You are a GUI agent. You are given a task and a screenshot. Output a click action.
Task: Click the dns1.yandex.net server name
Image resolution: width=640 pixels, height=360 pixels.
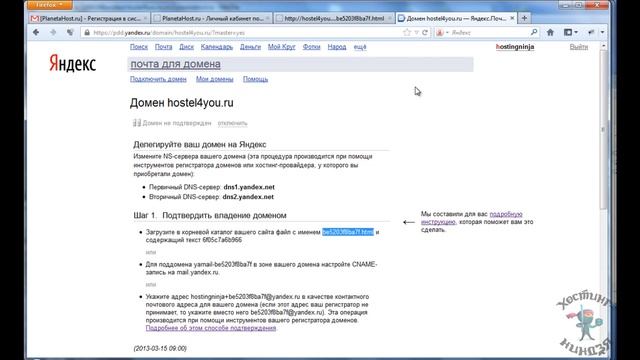click(249, 187)
